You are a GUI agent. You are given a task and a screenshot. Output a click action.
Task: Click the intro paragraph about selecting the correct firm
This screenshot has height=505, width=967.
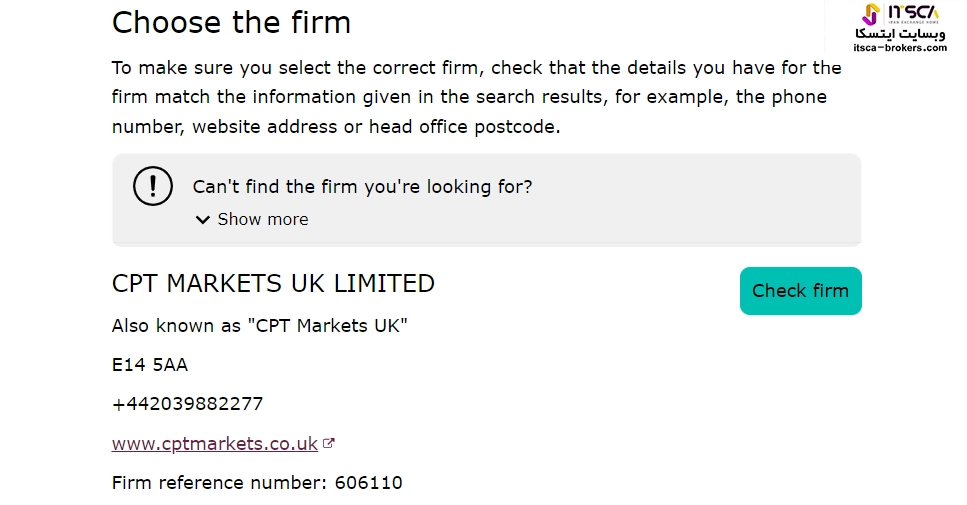[476, 97]
